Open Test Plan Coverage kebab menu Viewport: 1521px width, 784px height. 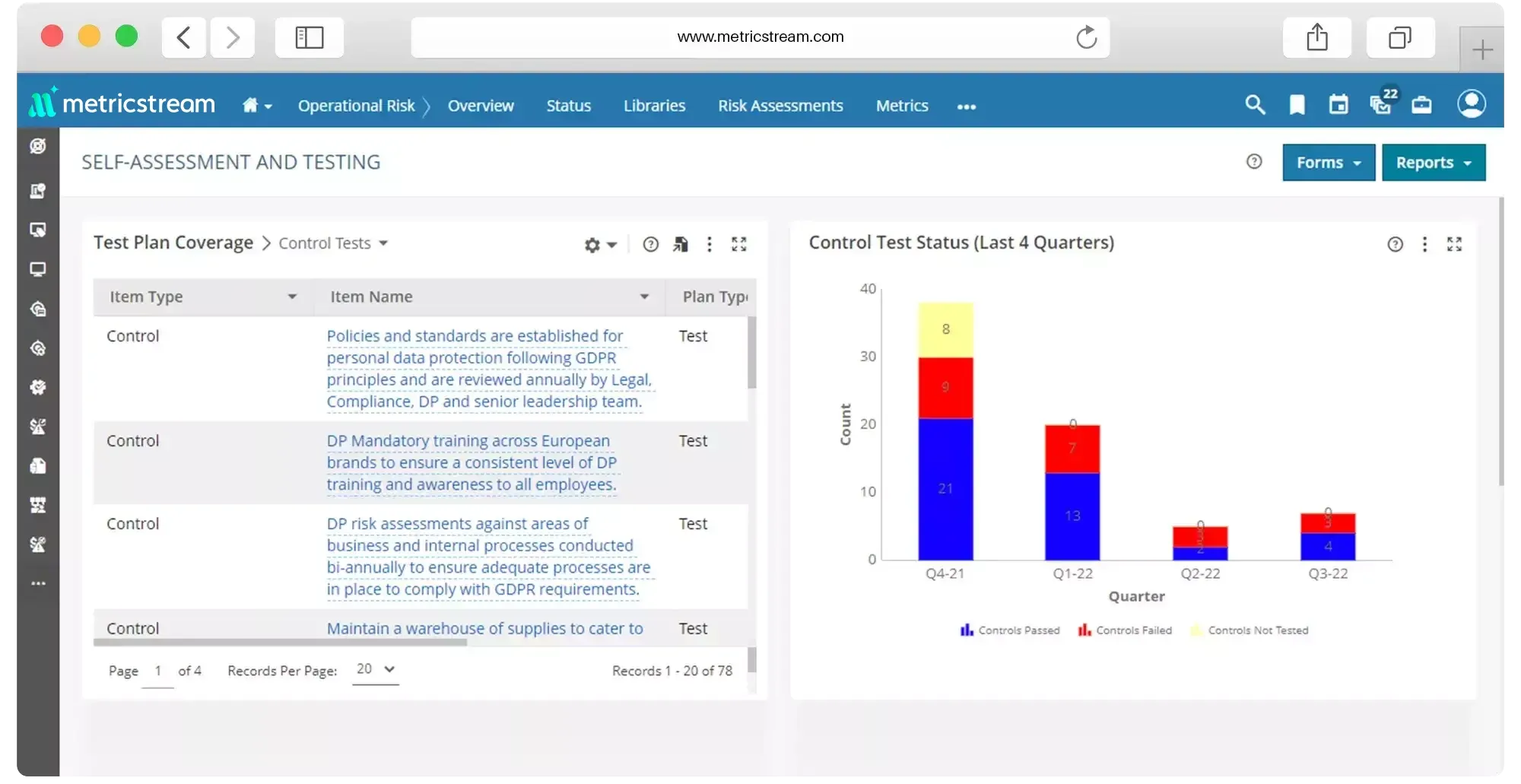(710, 244)
